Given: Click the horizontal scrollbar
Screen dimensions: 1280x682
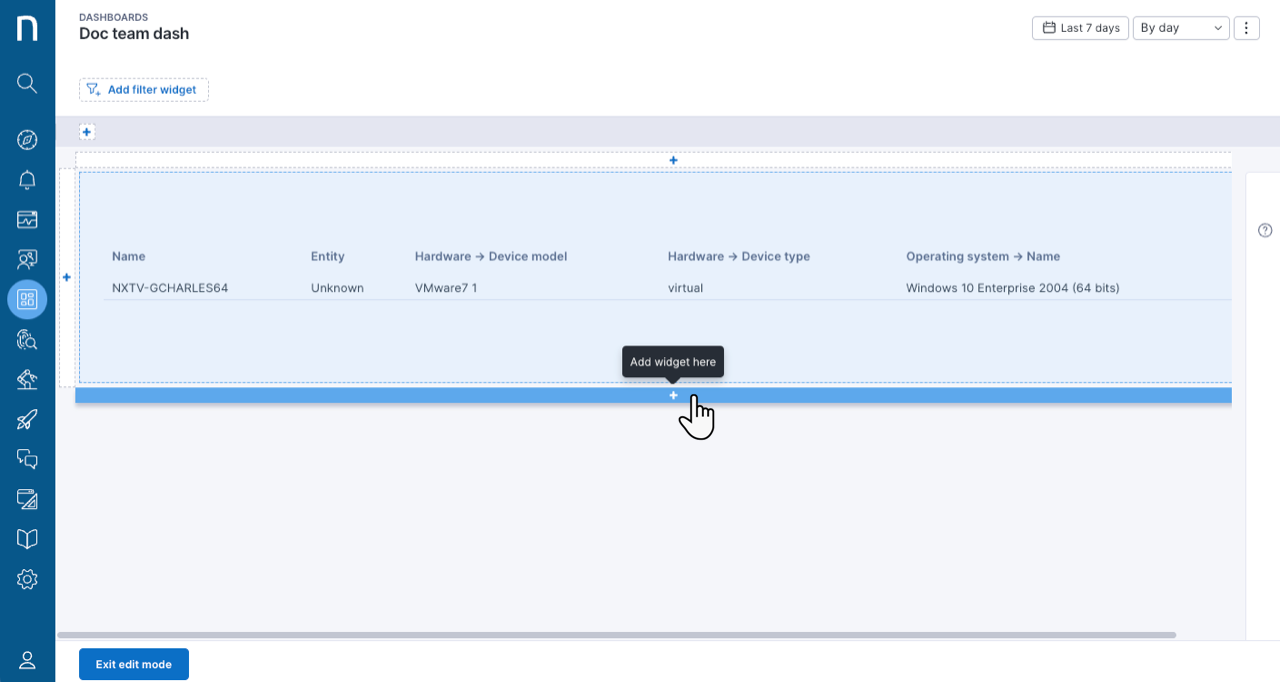Looking at the screenshot, I should (617, 635).
